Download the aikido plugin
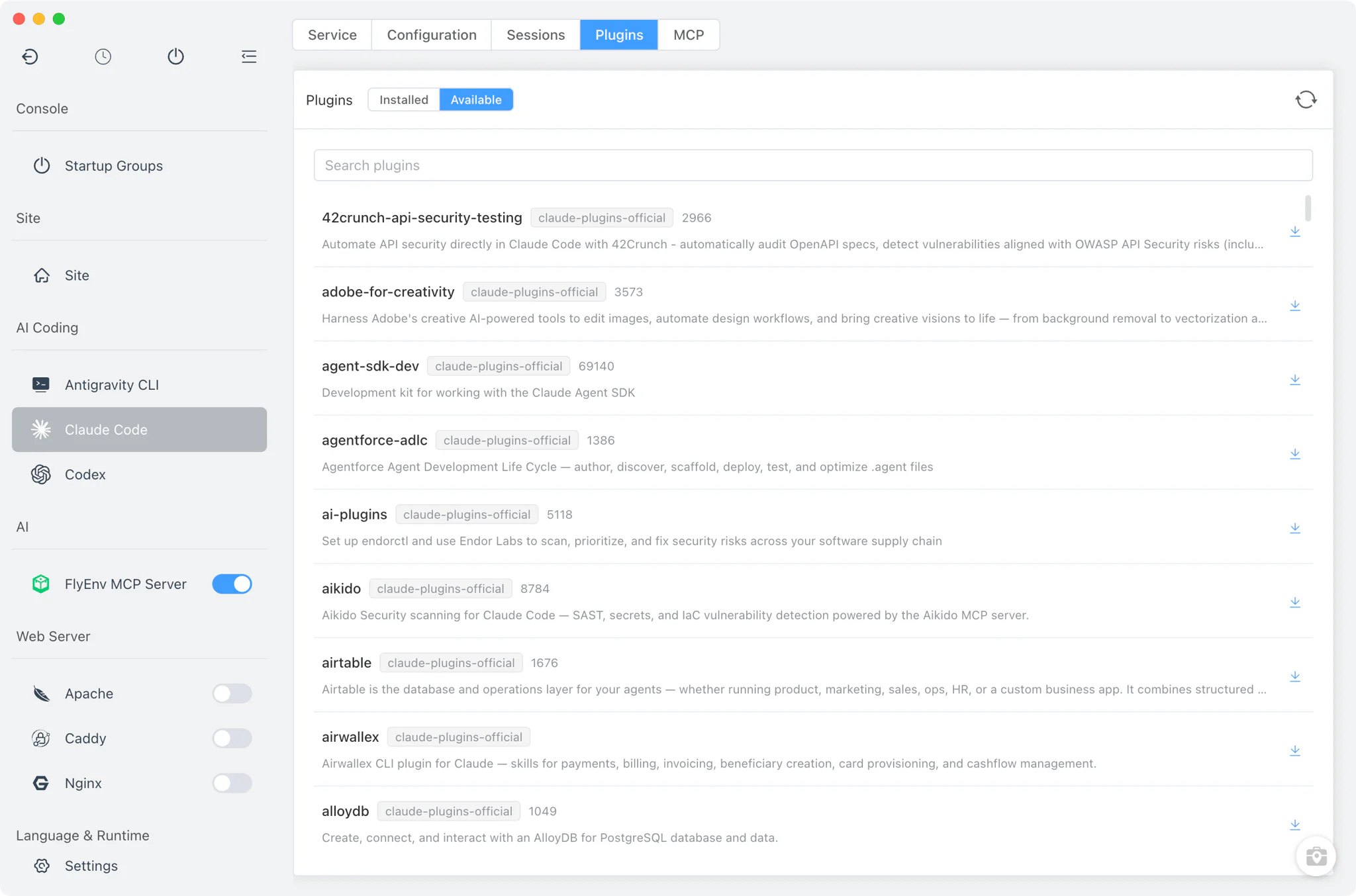The height and width of the screenshot is (896, 1356). pos(1295,602)
